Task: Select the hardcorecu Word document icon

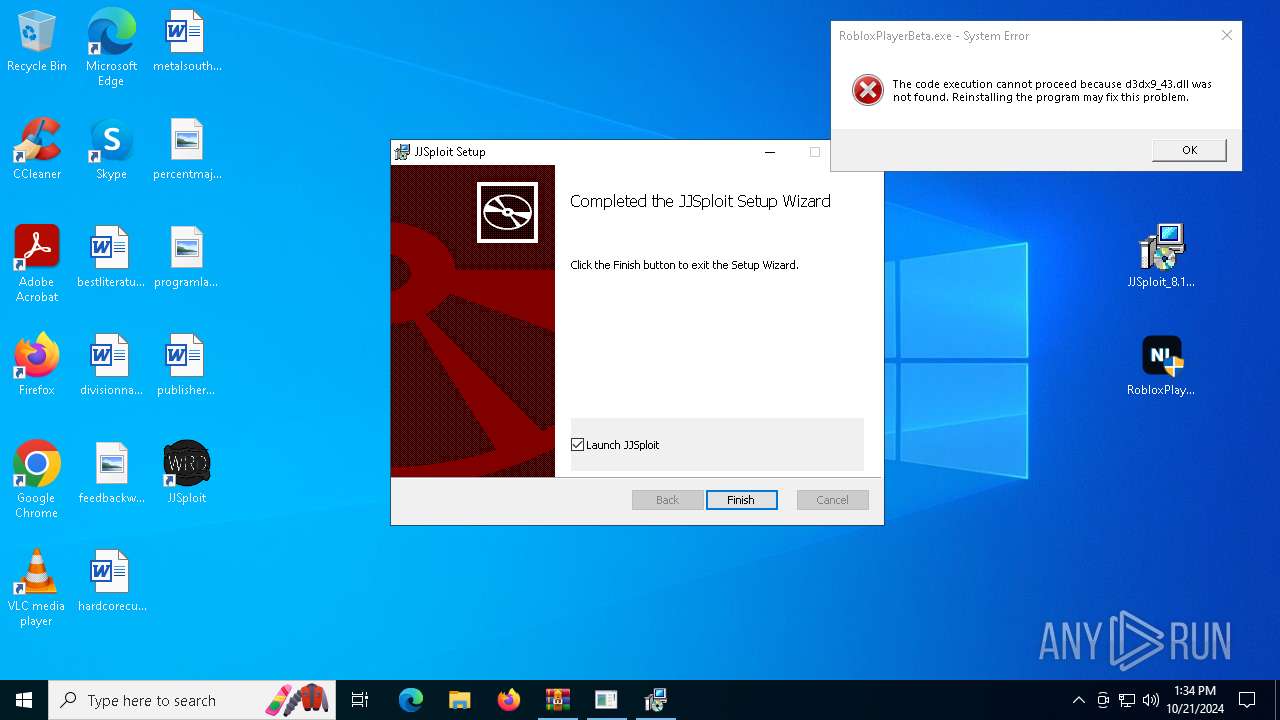Action: pyautogui.click(x=111, y=582)
